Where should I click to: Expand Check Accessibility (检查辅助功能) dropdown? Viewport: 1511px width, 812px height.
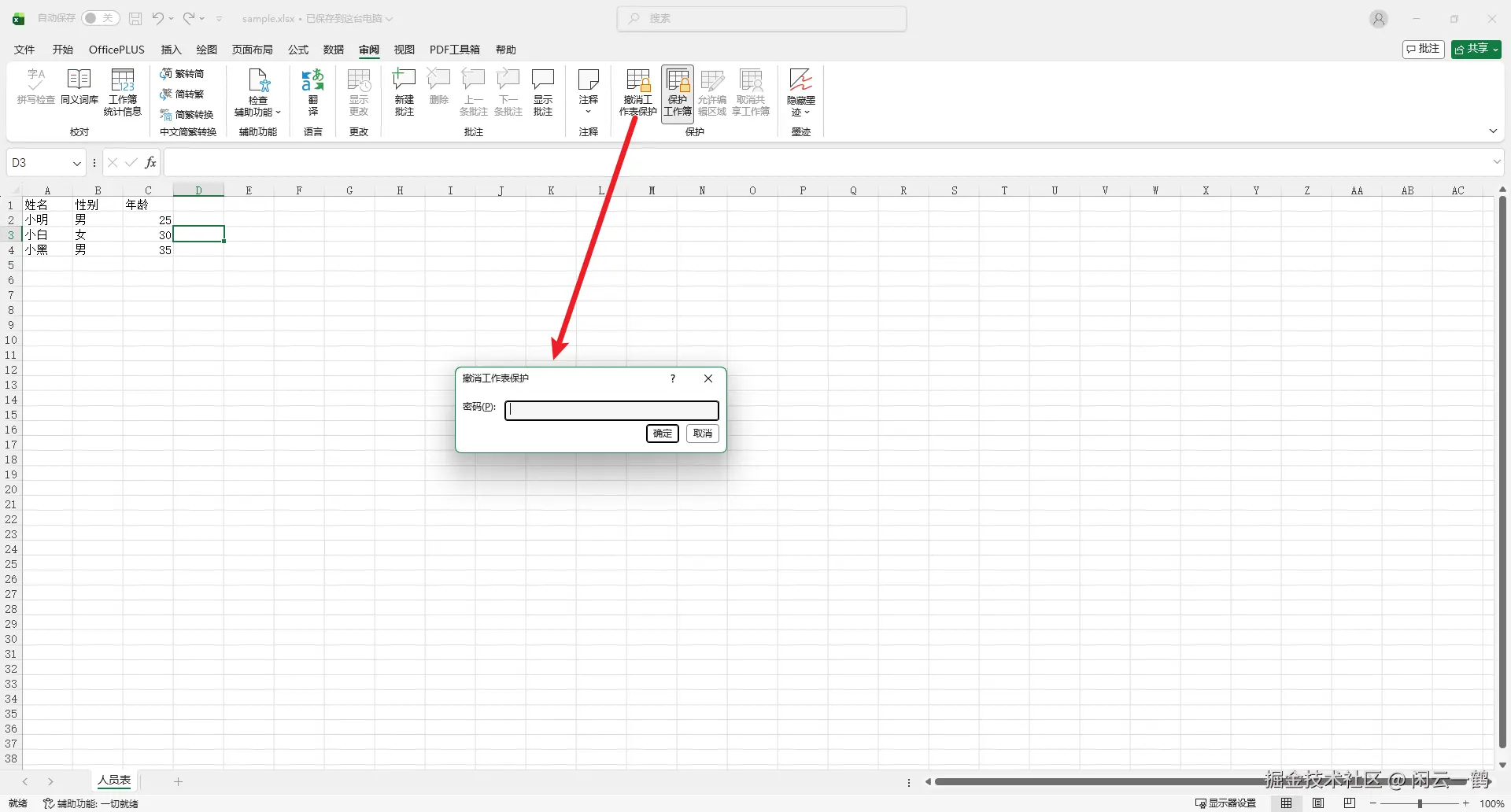tap(257, 92)
